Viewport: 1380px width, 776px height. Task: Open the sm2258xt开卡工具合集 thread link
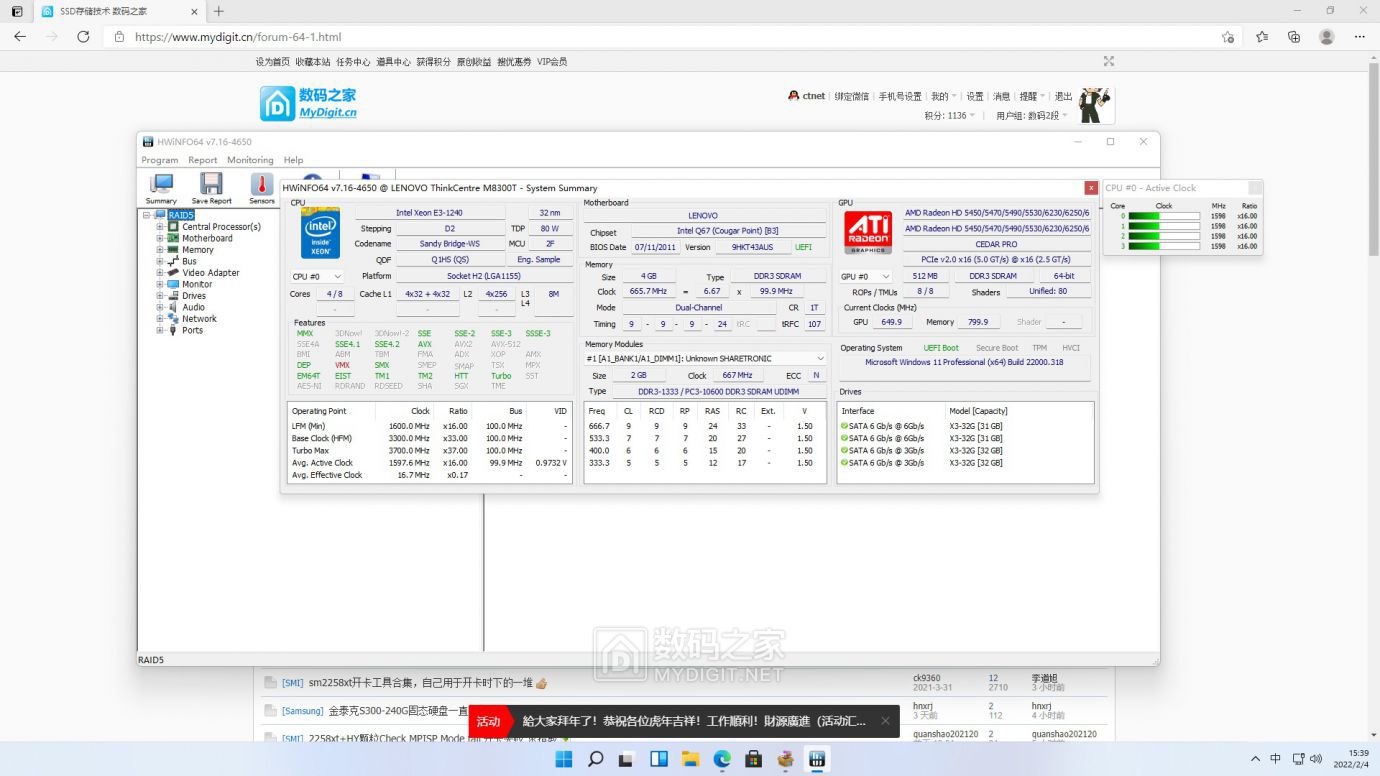coord(420,683)
